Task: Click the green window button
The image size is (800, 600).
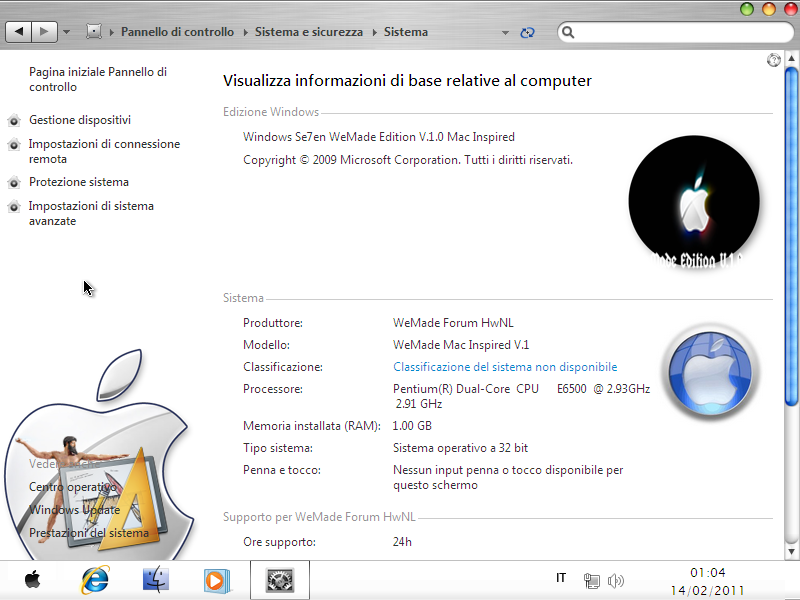Action: pyautogui.click(x=746, y=9)
